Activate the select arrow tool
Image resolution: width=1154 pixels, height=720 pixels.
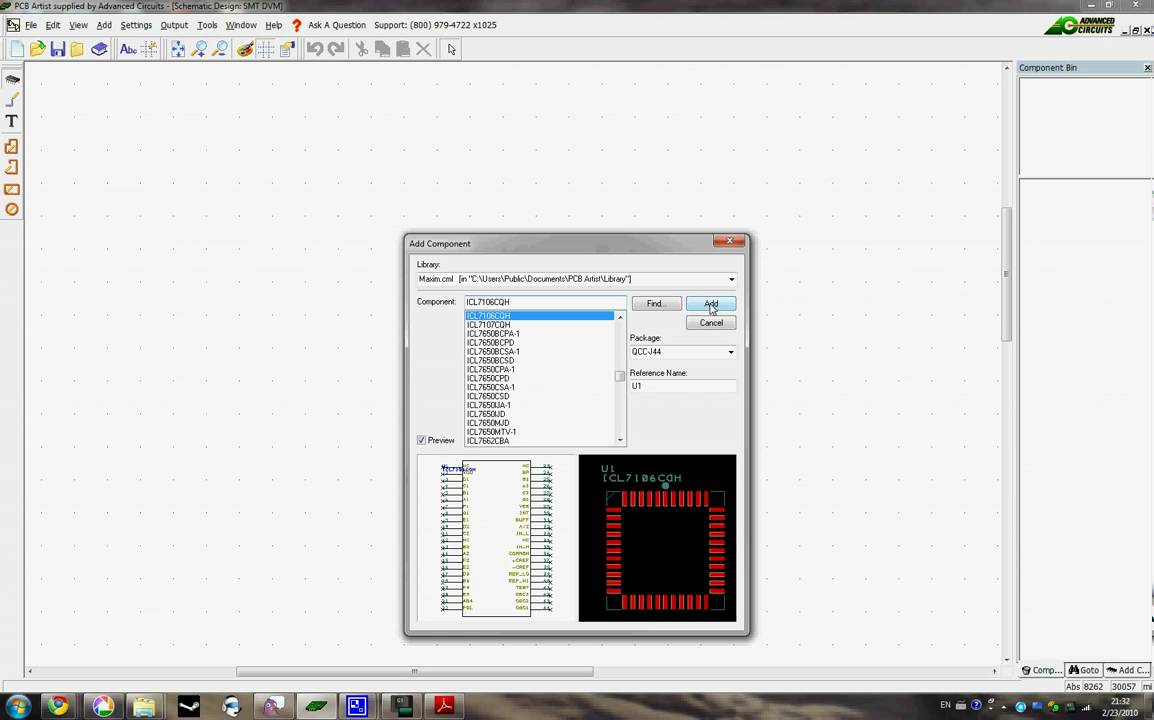coord(451,49)
